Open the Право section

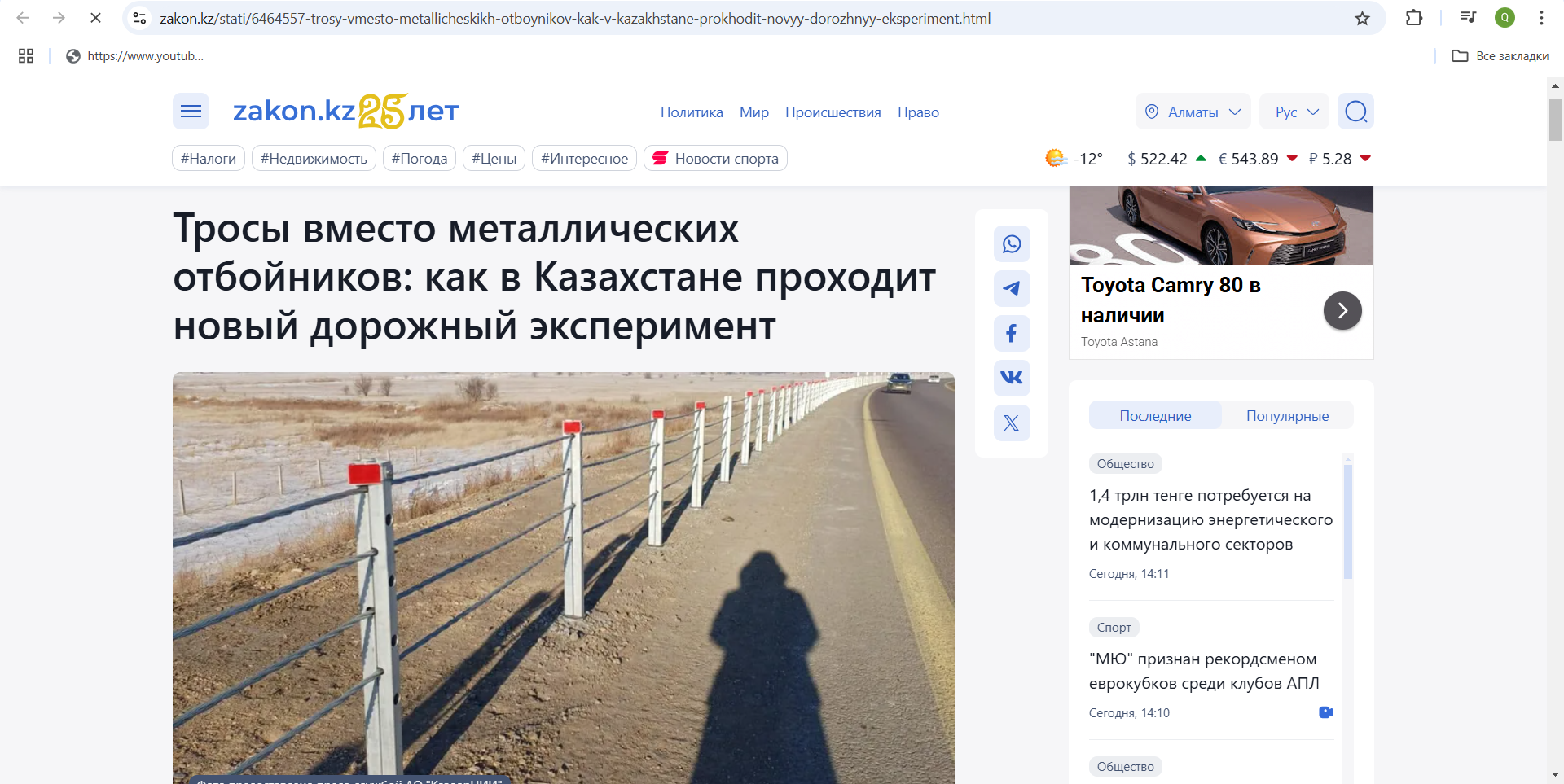(918, 112)
